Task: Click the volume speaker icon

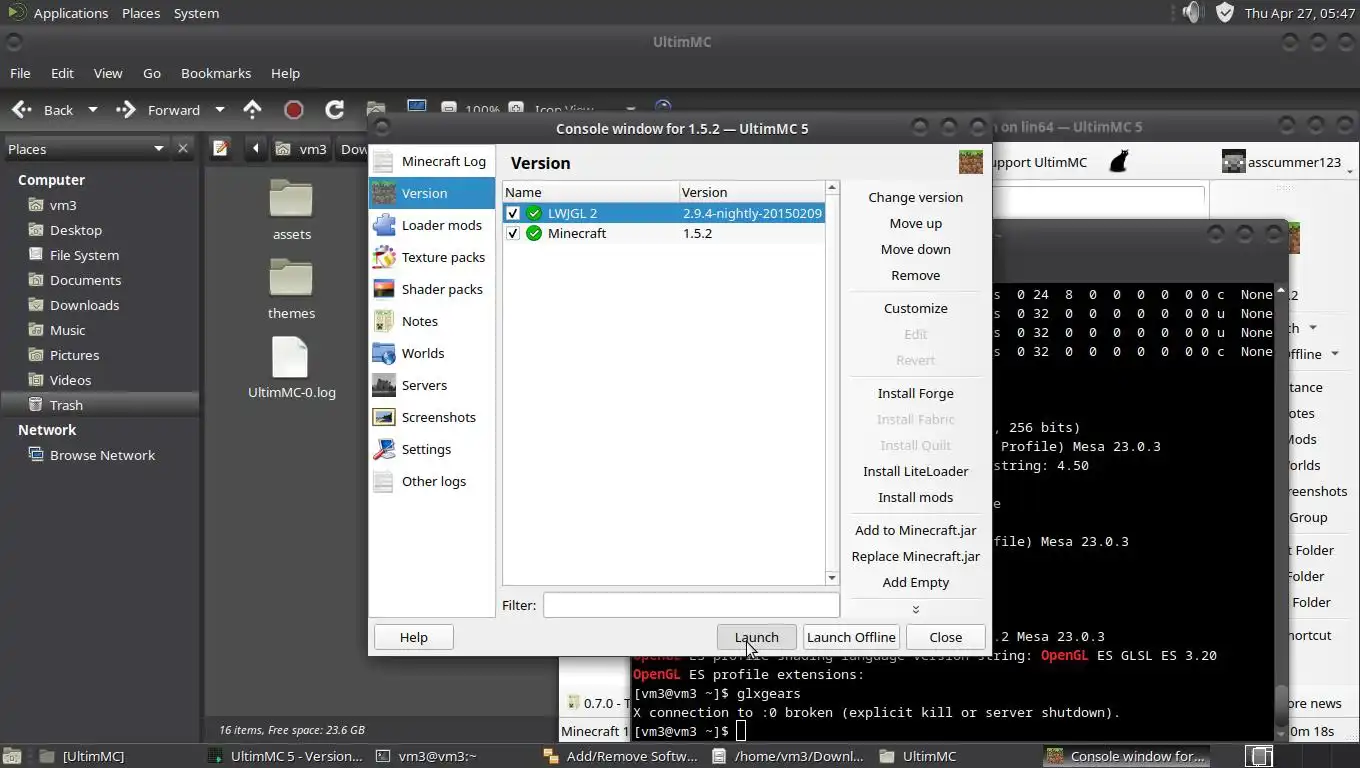Action: click(1190, 13)
